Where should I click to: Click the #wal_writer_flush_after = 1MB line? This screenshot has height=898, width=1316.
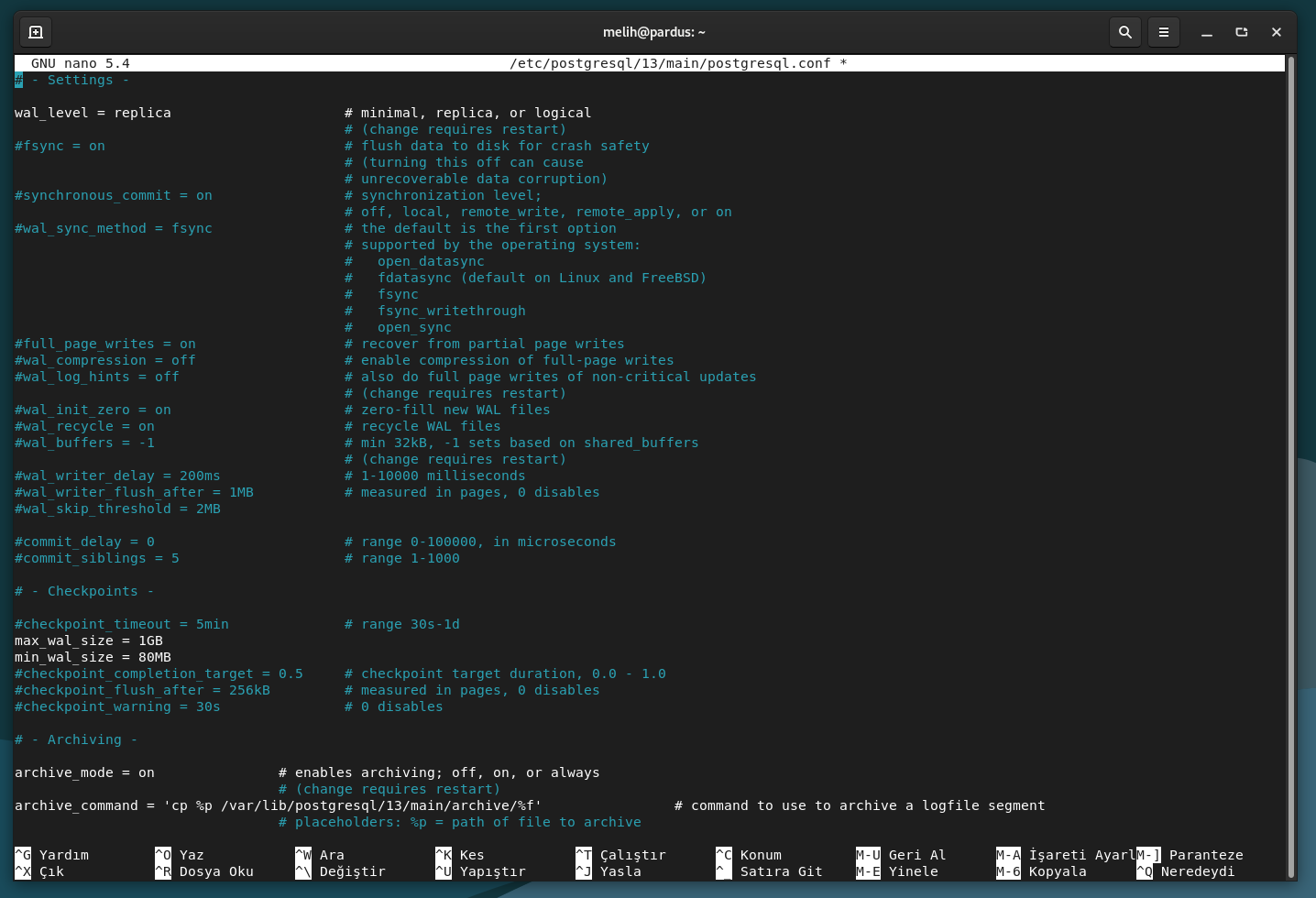[x=134, y=492]
